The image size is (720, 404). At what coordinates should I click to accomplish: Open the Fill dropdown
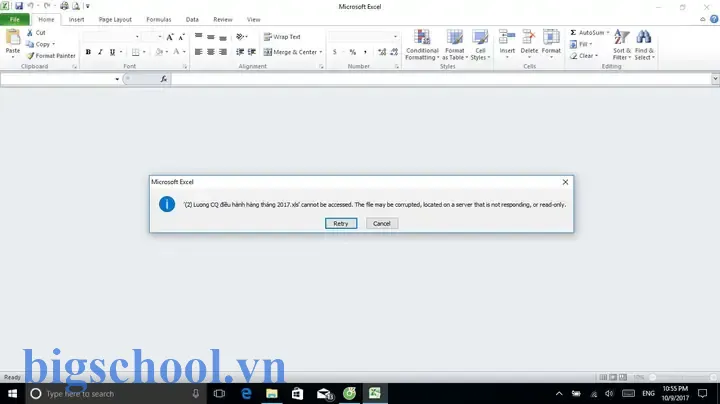(x=581, y=44)
